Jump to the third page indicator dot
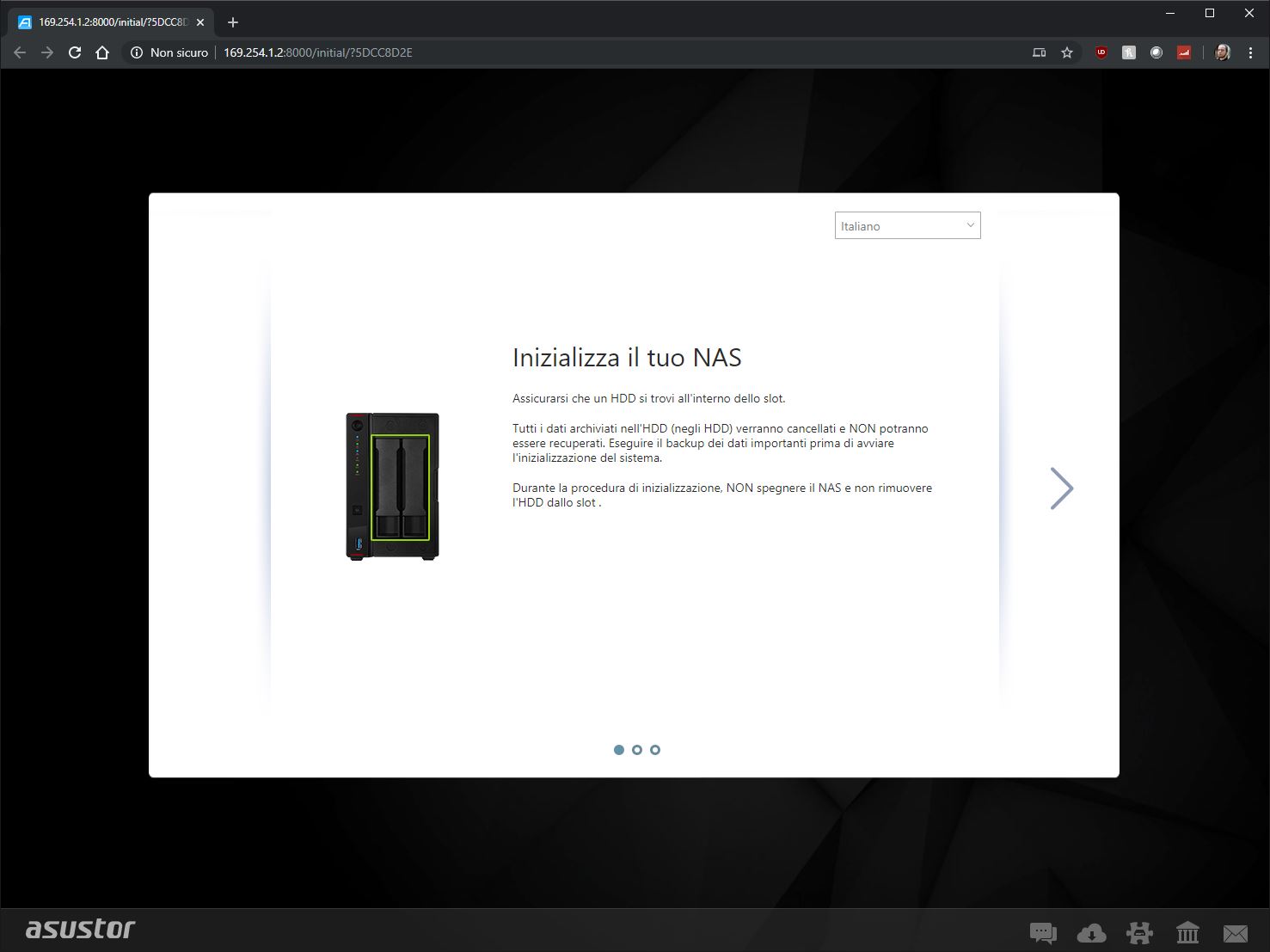This screenshot has width=1270, height=952. click(x=655, y=750)
